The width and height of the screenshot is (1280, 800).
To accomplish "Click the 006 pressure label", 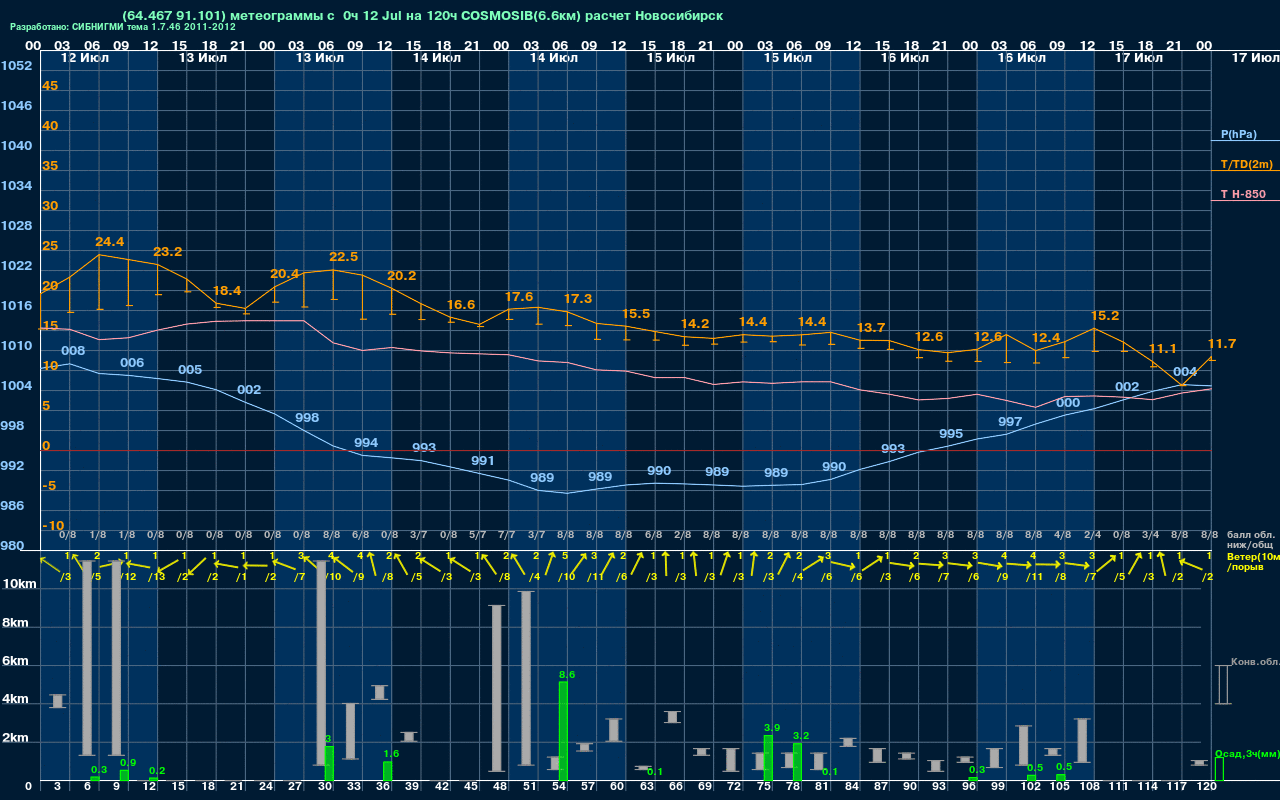I will point(132,363).
